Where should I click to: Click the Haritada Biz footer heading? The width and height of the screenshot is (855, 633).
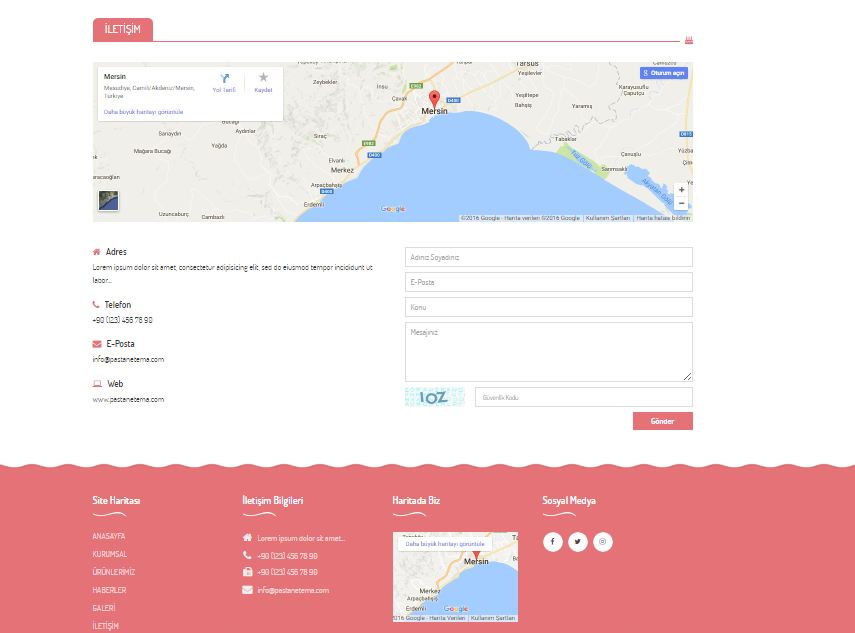tap(416, 501)
